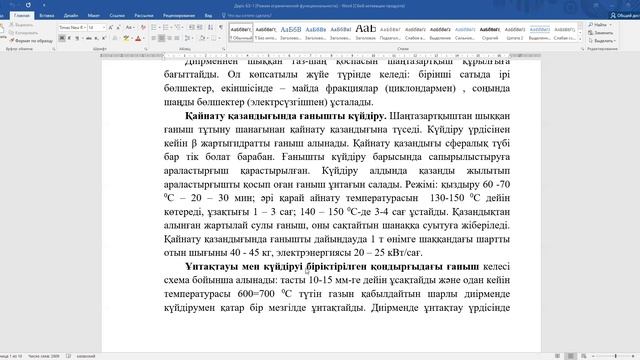Sort the selected paragraphs
Viewport: 640px width, 360px height.
click(x=211, y=27)
